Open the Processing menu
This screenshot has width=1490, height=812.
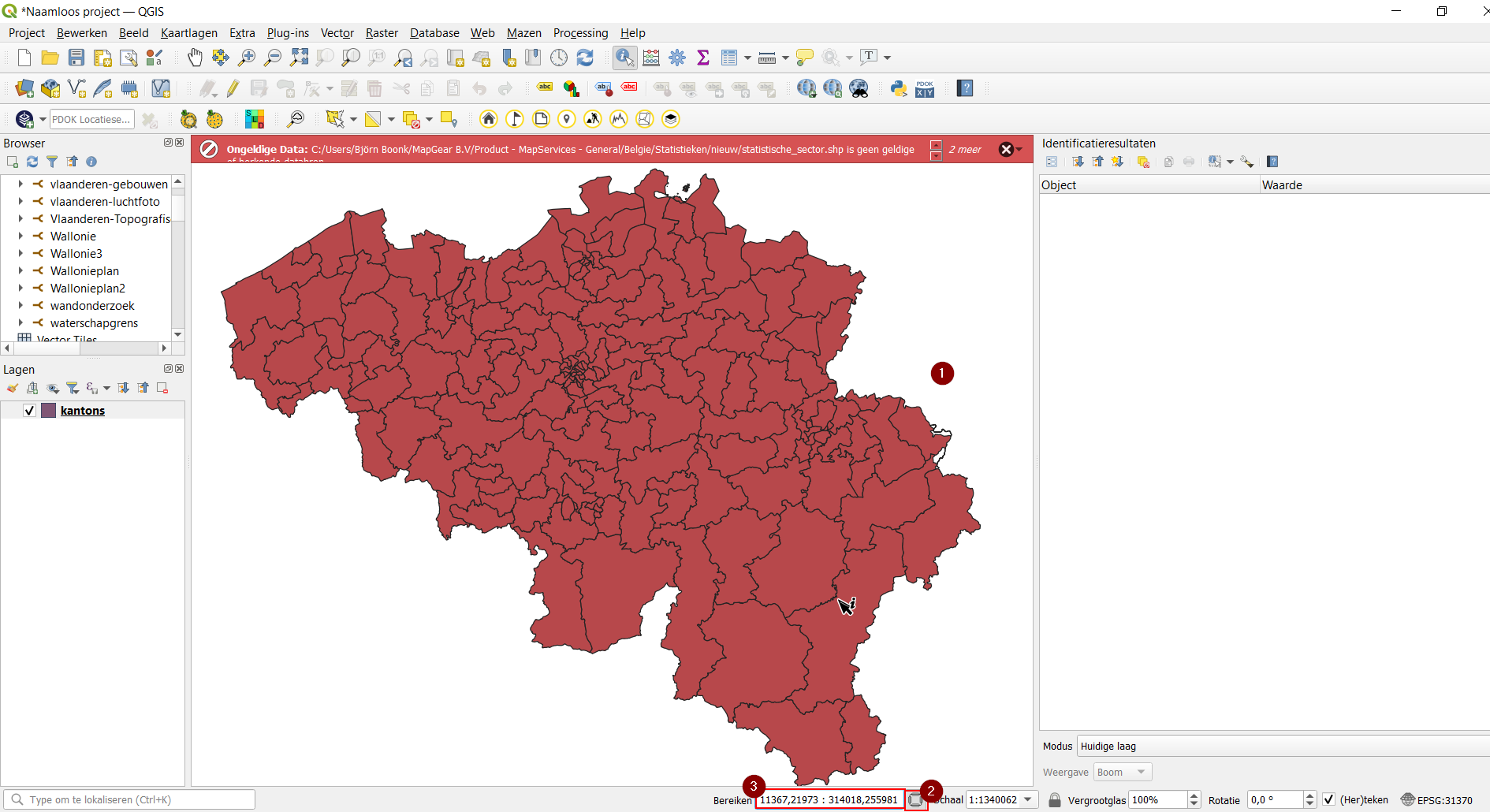coord(581,33)
